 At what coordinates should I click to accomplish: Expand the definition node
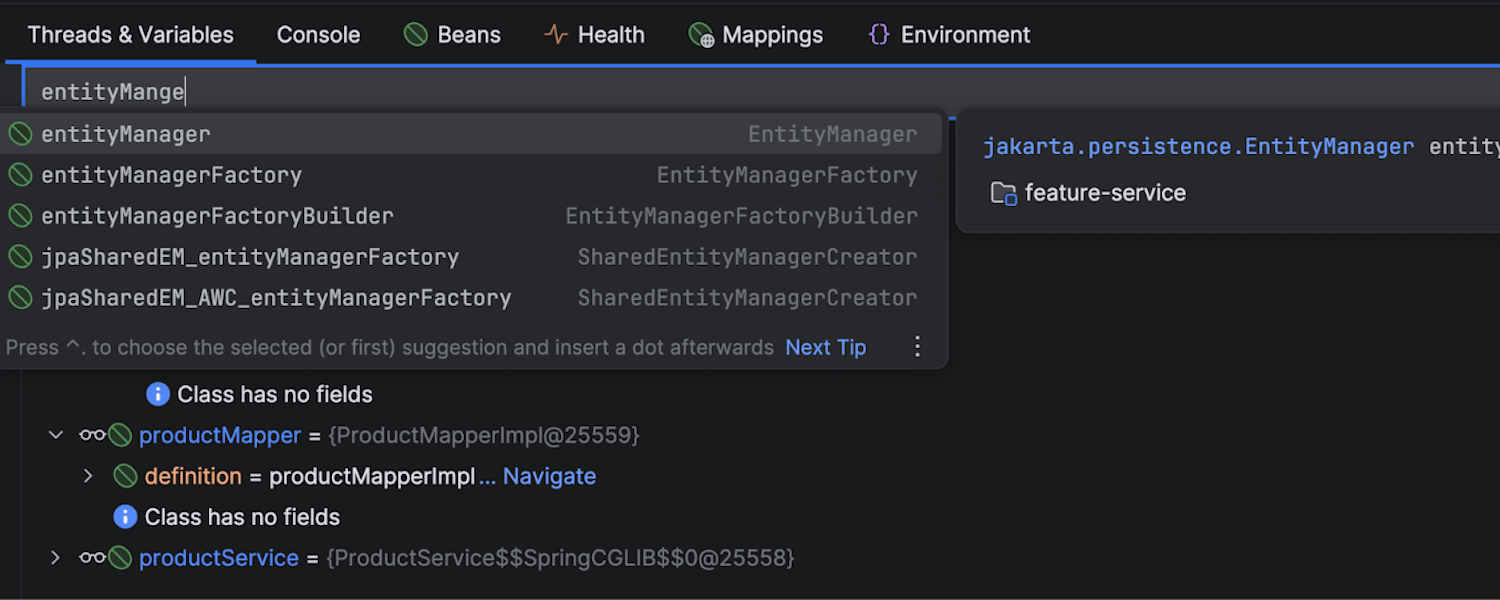pos(88,476)
